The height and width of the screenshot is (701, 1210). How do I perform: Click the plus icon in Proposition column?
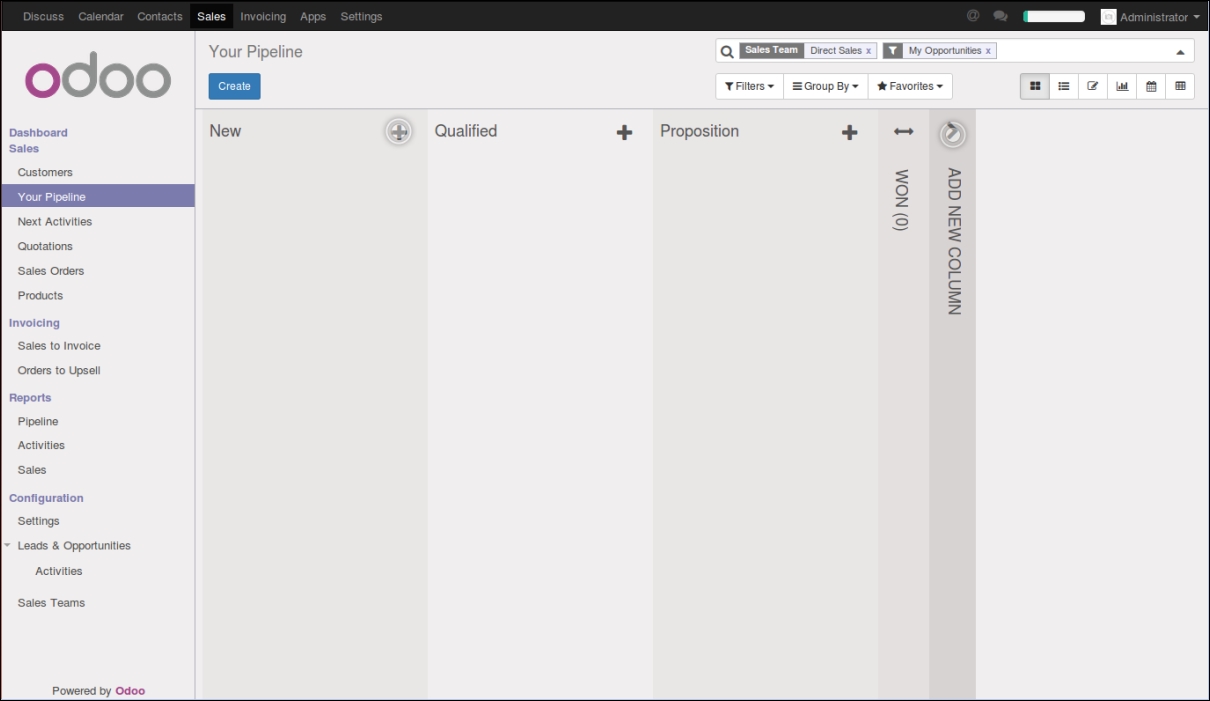click(x=849, y=132)
